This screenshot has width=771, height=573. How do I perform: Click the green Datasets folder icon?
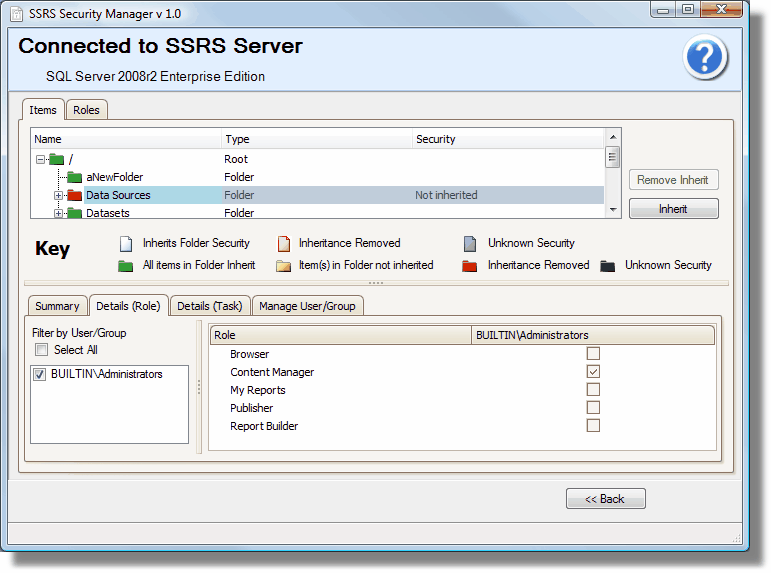tap(74, 213)
